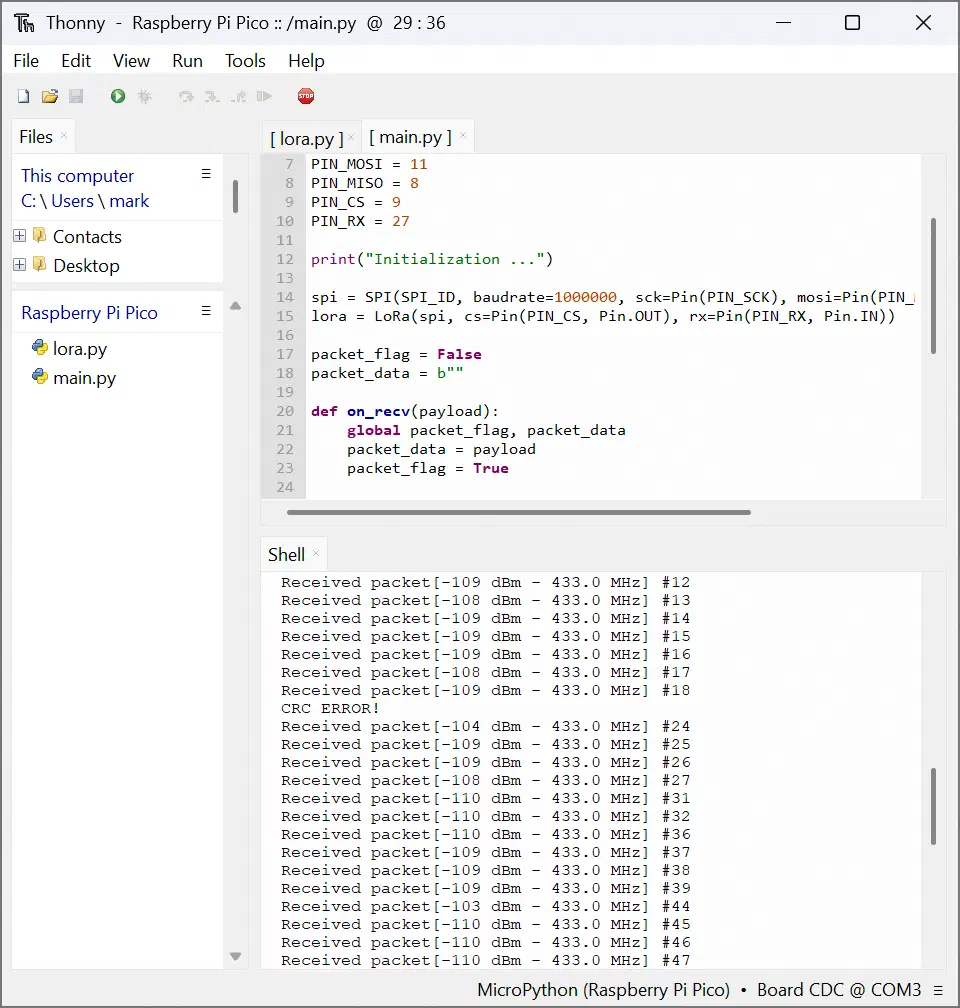Viewport: 960px width, 1008px height.
Task: Click the Open file toolbar icon
Action: (x=50, y=96)
